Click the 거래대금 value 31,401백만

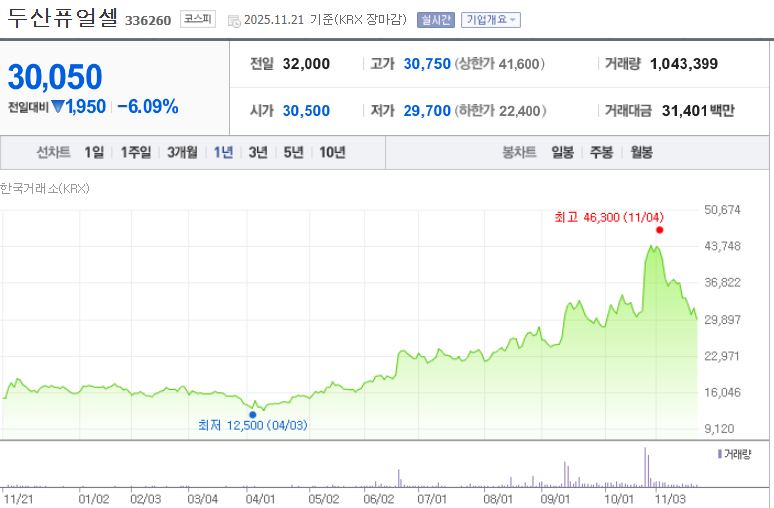point(698,111)
